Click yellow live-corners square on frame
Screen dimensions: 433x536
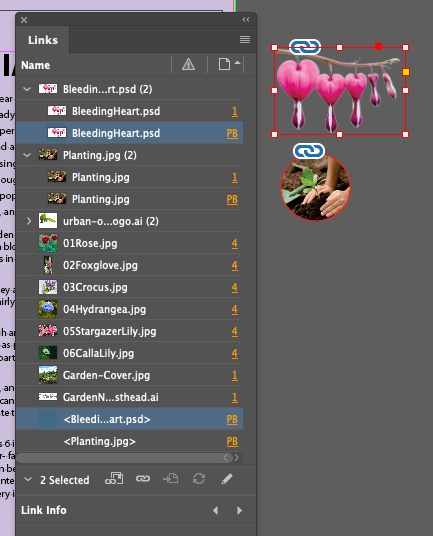[x=406, y=72]
